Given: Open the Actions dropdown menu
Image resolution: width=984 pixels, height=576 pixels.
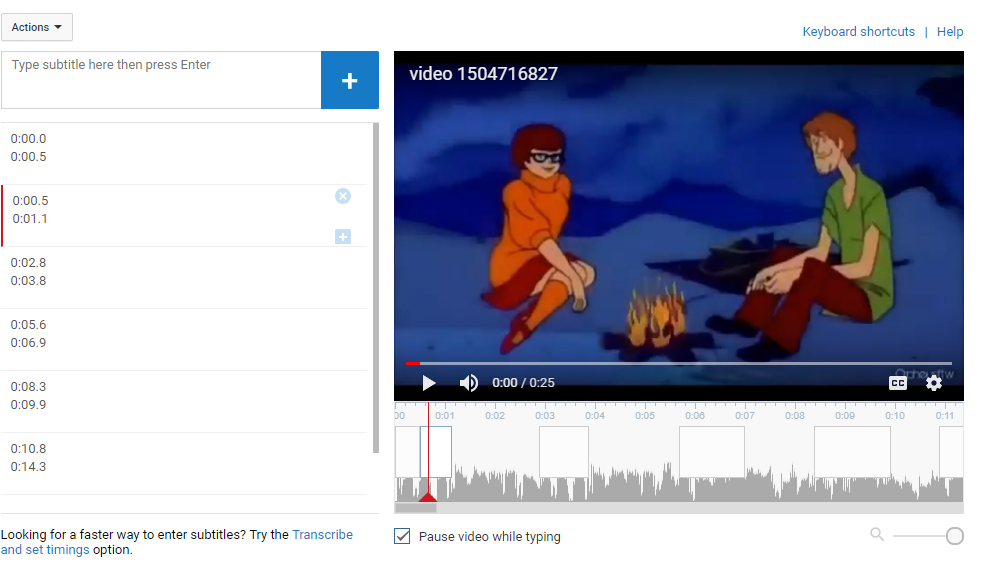Looking at the screenshot, I should [36, 27].
